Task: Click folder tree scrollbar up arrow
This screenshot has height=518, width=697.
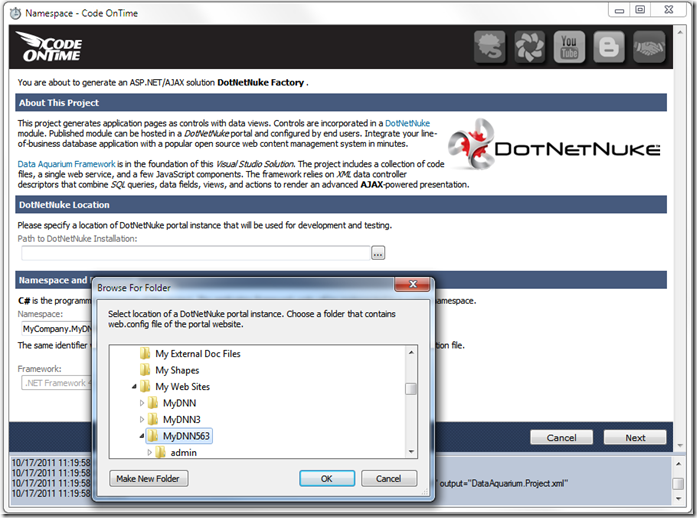Action: (411, 352)
